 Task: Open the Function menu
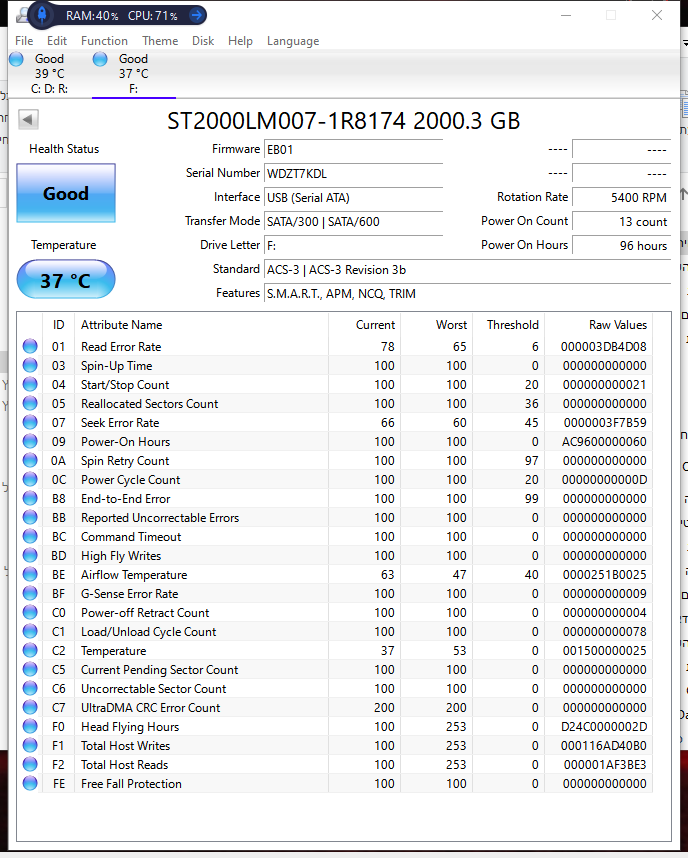tap(105, 41)
